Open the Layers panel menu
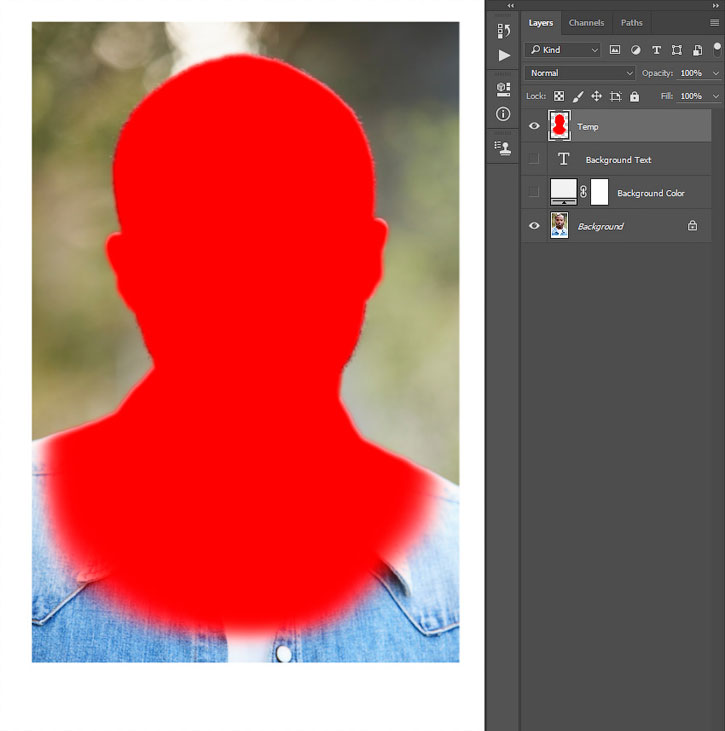Image resolution: width=725 pixels, height=731 pixels. coord(714,22)
